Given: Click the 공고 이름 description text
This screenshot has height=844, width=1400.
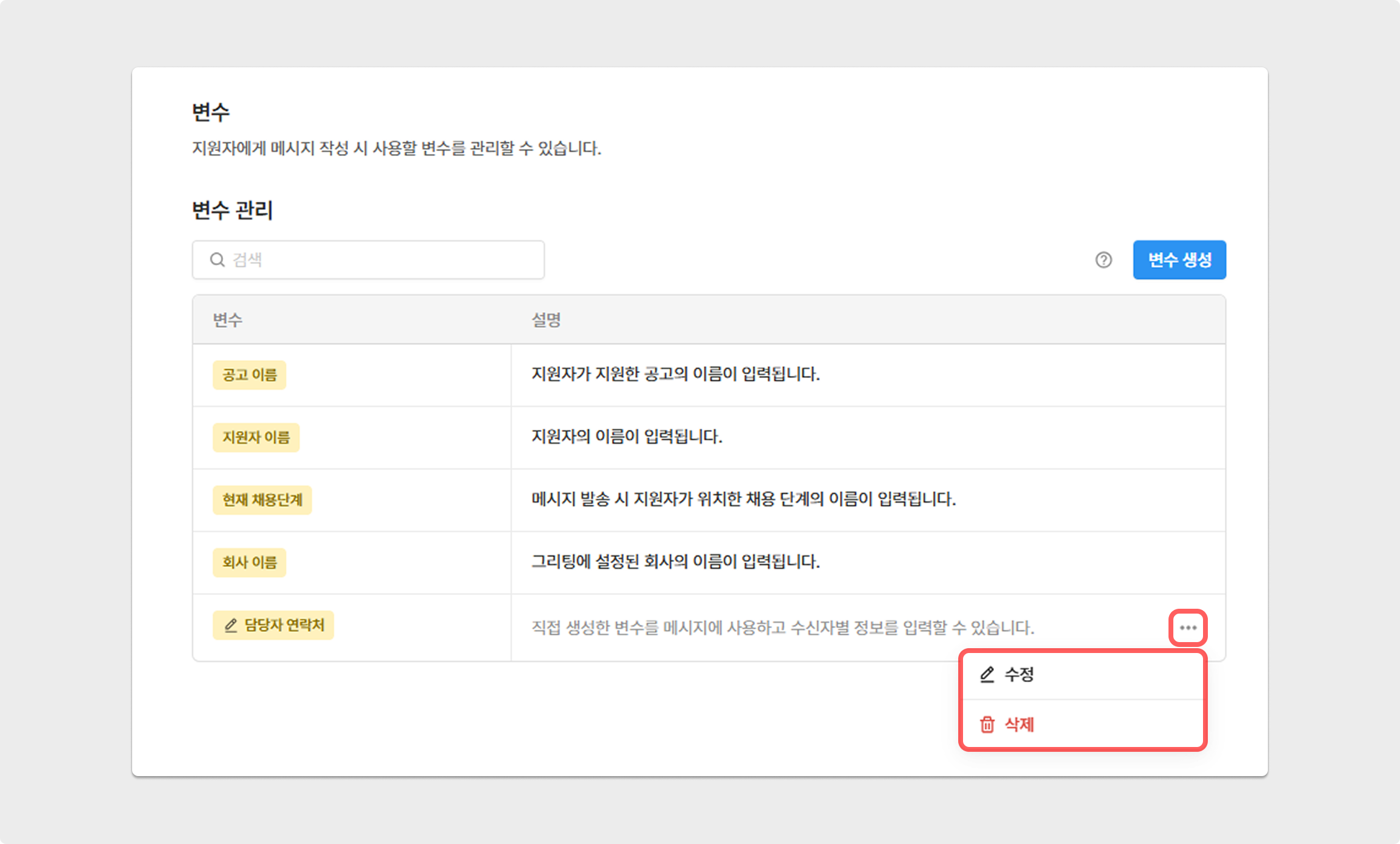Looking at the screenshot, I should click(675, 374).
